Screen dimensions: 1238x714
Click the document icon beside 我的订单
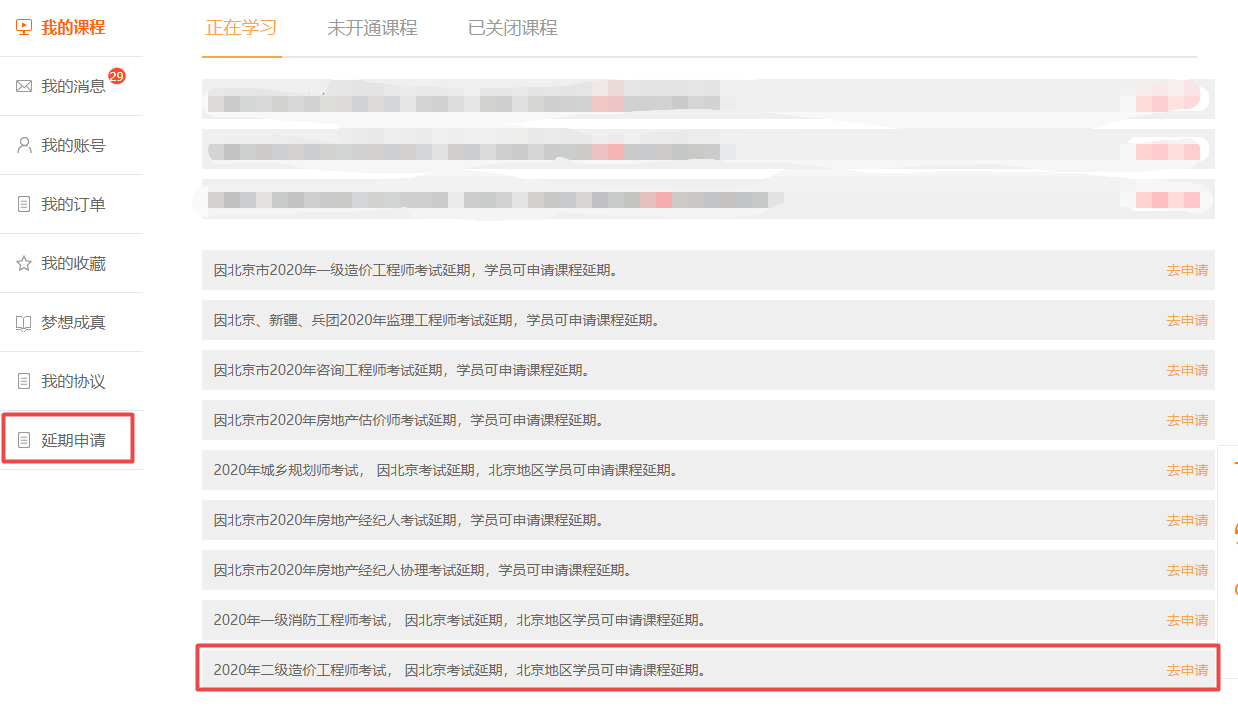pos(23,204)
